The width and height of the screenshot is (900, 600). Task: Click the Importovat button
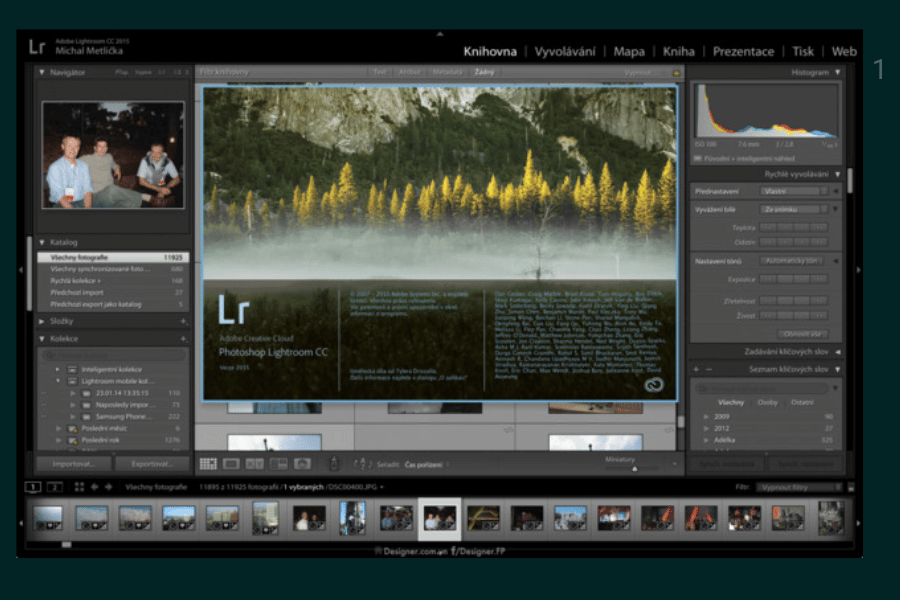click(73, 464)
